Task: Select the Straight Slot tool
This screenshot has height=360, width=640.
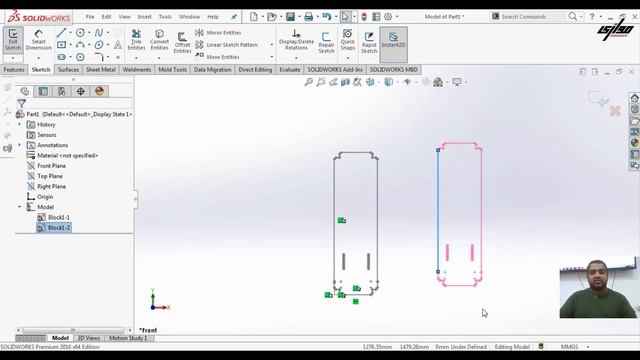Action: (61, 57)
